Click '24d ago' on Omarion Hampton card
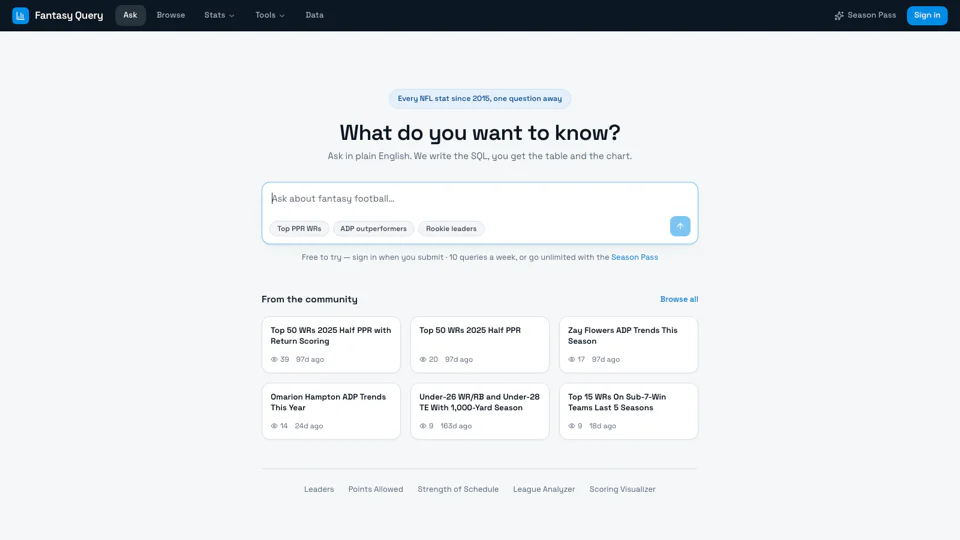Screen dimensions: 960x540 click(x=309, y=426)
